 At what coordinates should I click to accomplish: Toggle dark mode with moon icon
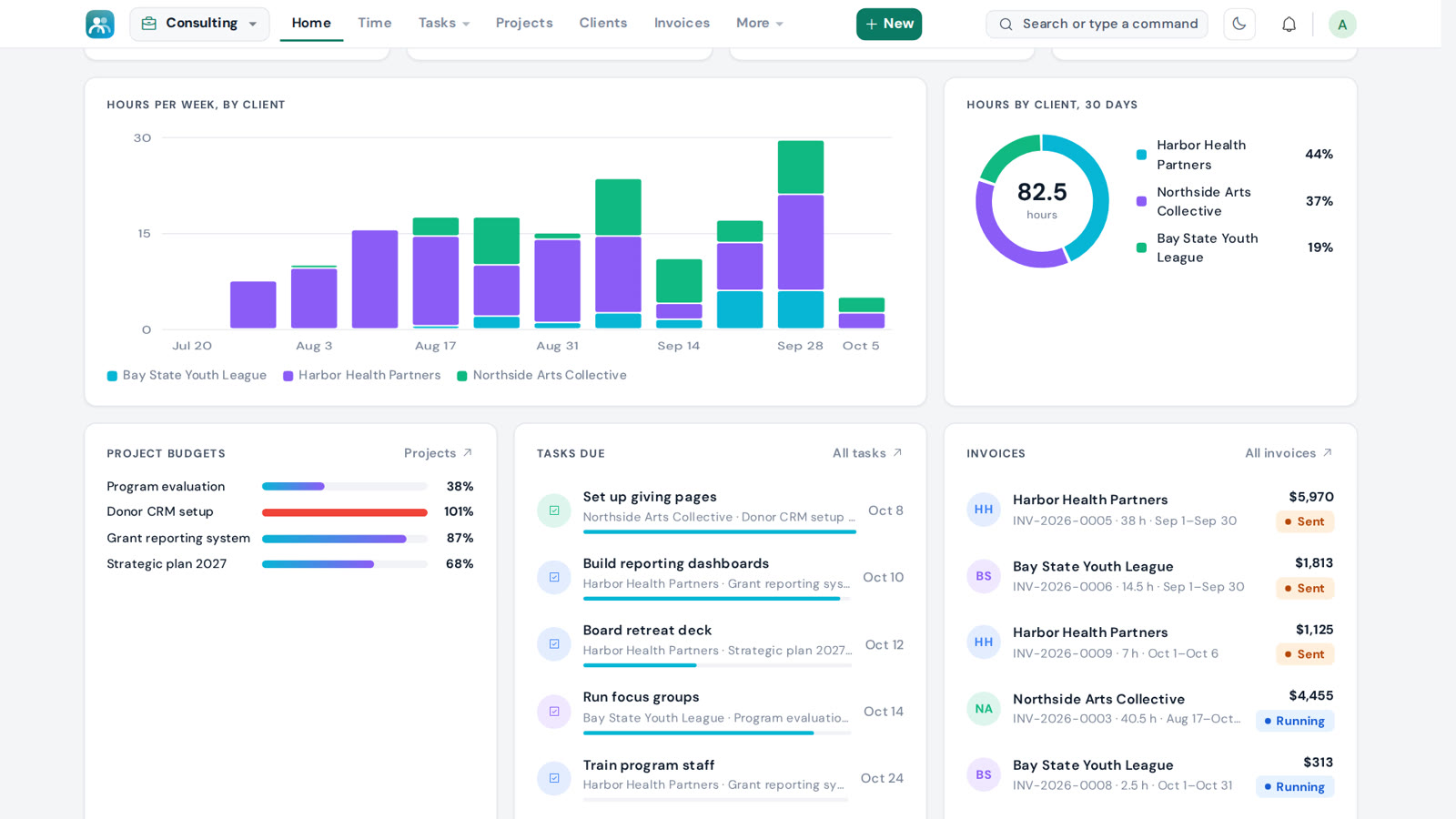click(x=1239, y=24)
